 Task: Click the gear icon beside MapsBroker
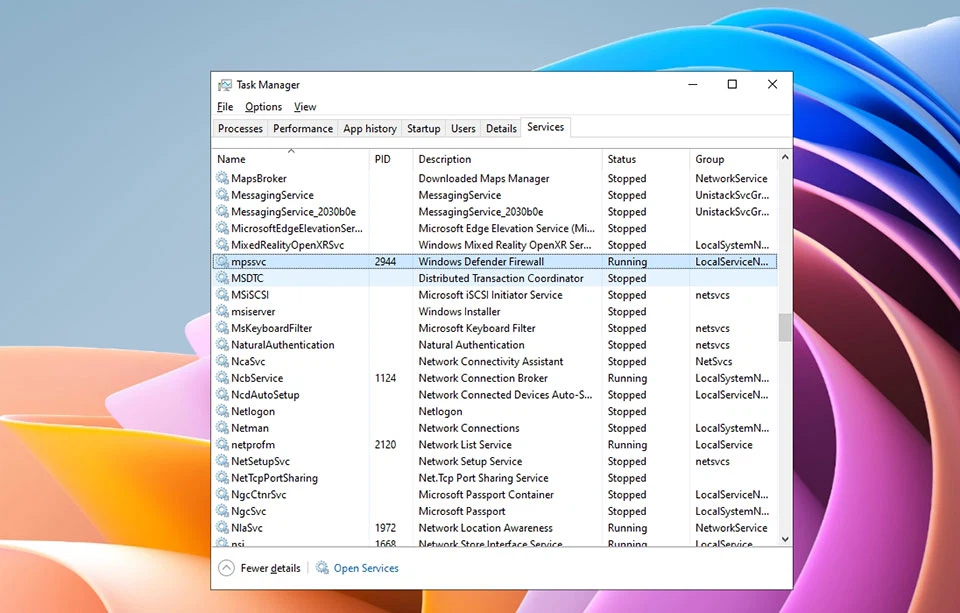(x=222, y=178)
